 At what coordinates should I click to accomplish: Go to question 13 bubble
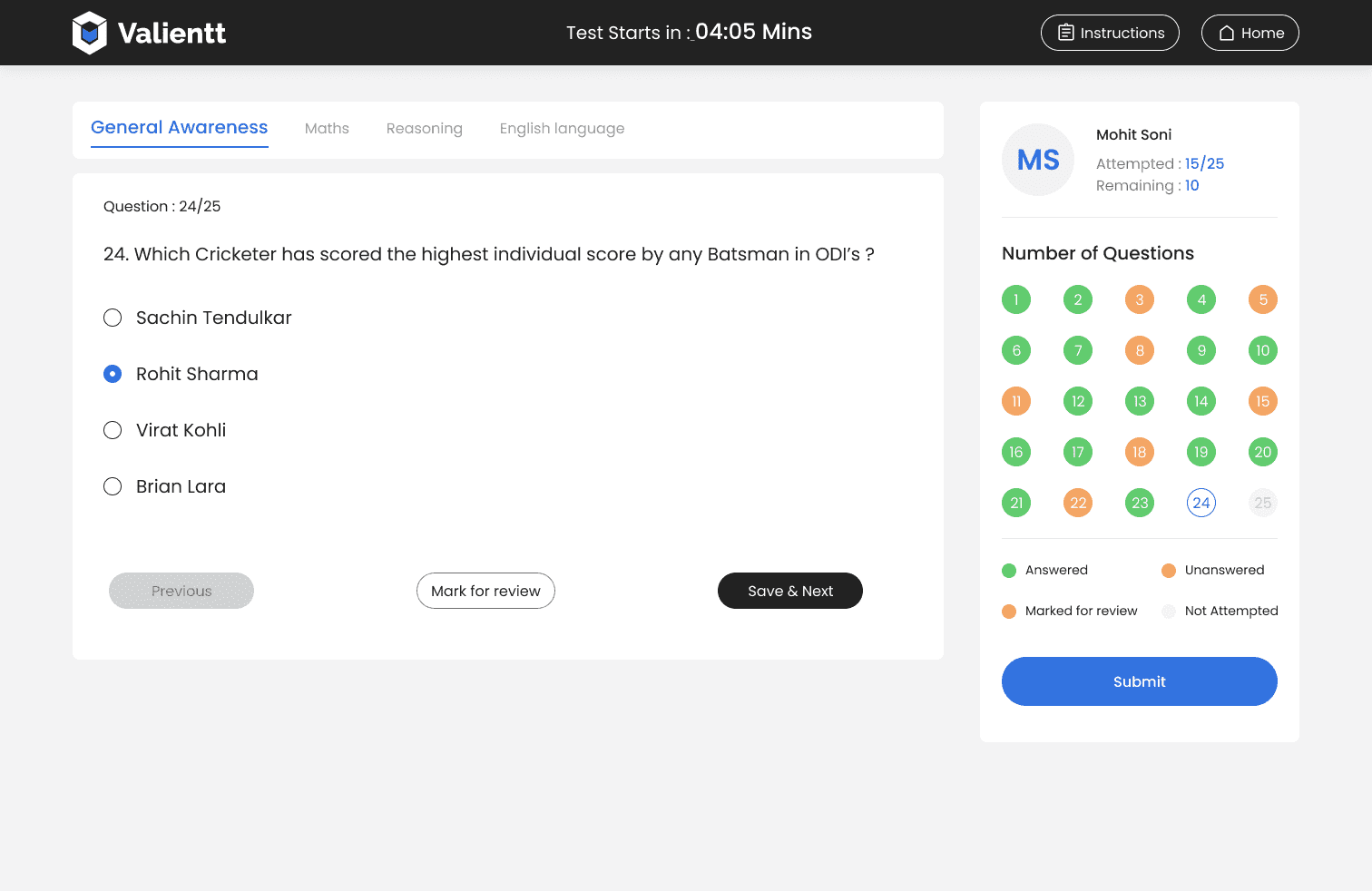click(x=1140, y=401)
